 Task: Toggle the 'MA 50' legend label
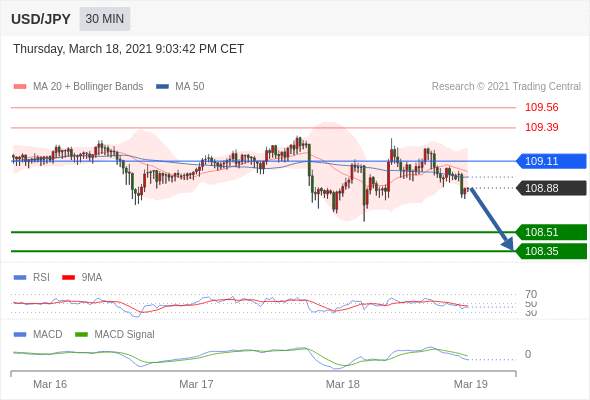click(x=190, y=87)
